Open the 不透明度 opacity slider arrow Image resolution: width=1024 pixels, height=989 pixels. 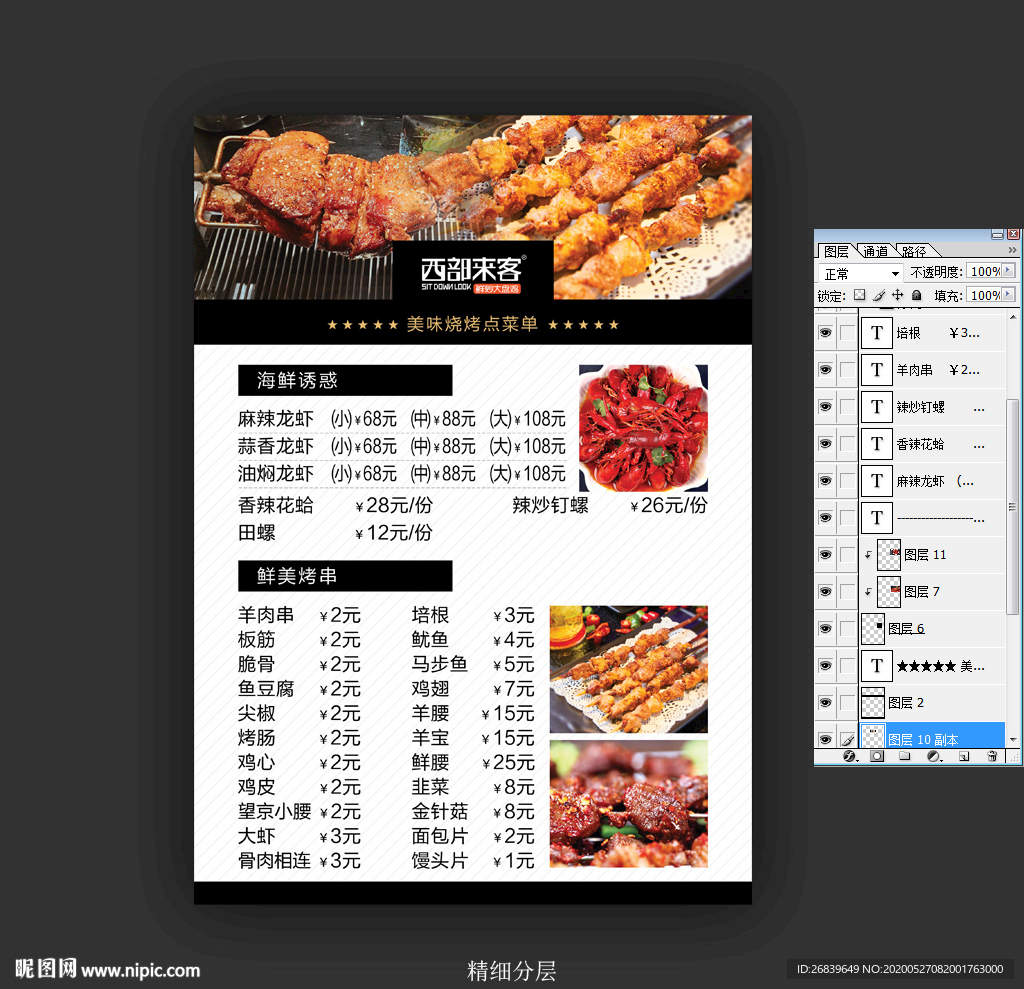tap(1008, 270)
